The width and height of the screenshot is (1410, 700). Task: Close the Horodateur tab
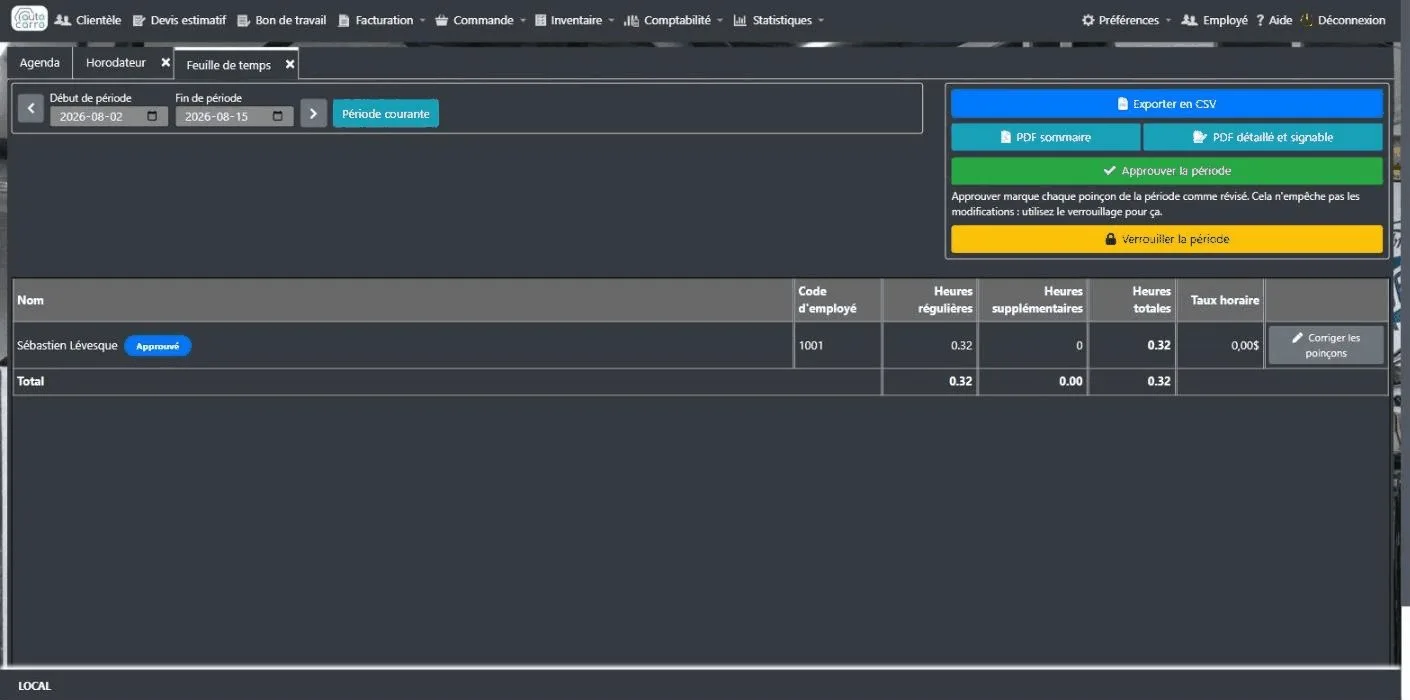coord(166,62)
